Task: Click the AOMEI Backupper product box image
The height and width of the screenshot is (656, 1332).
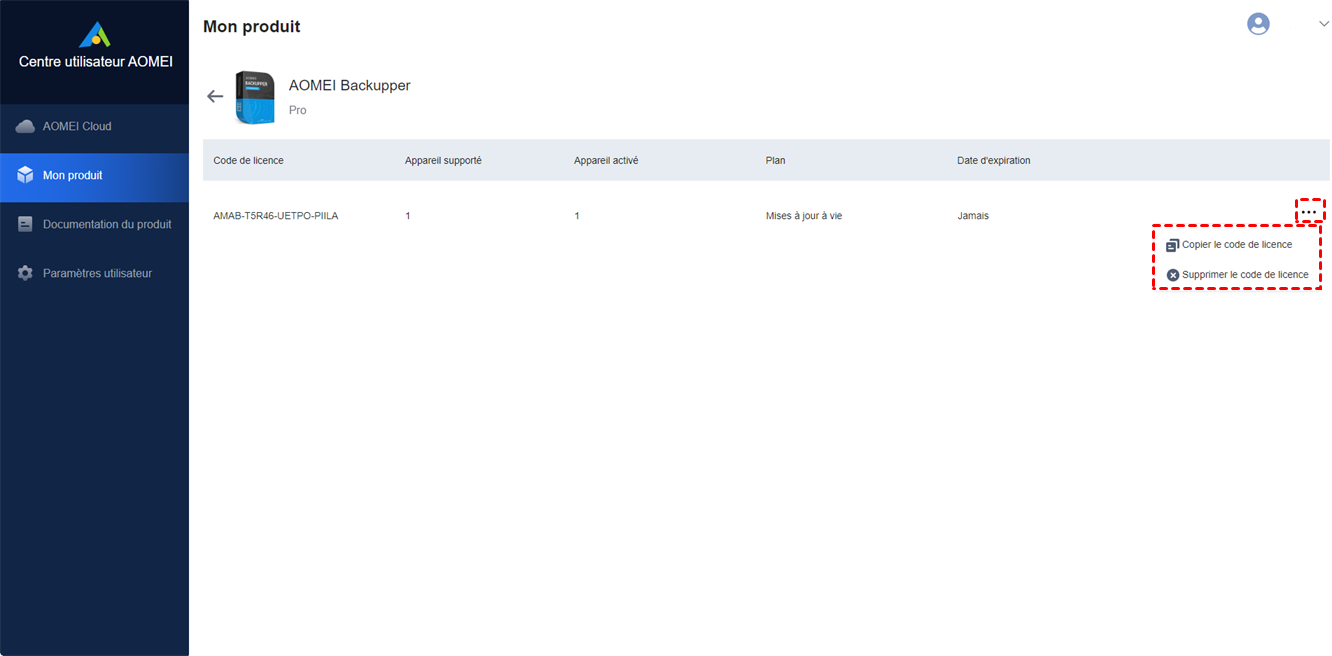Action: [x=254, y=97]
